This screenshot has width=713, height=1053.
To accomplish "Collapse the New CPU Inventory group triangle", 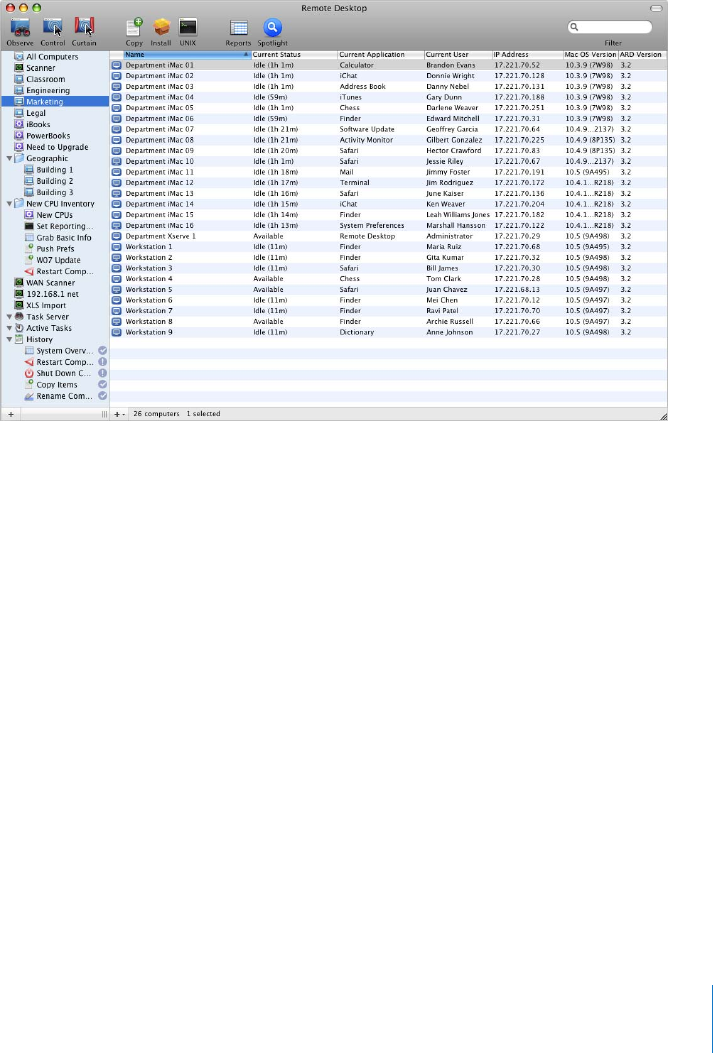I will (9, 203).
